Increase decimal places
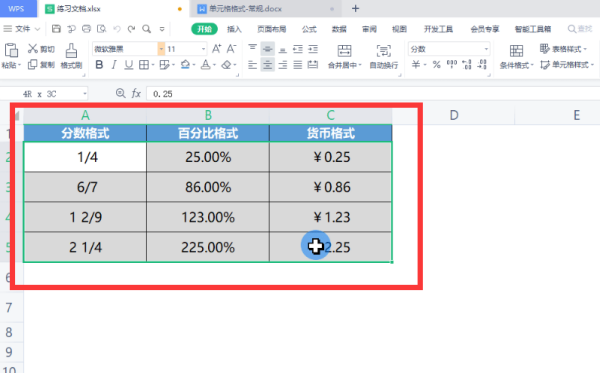The width and height of the screenshot is (600, 373). pyautogui.click(x=467, y=65)
